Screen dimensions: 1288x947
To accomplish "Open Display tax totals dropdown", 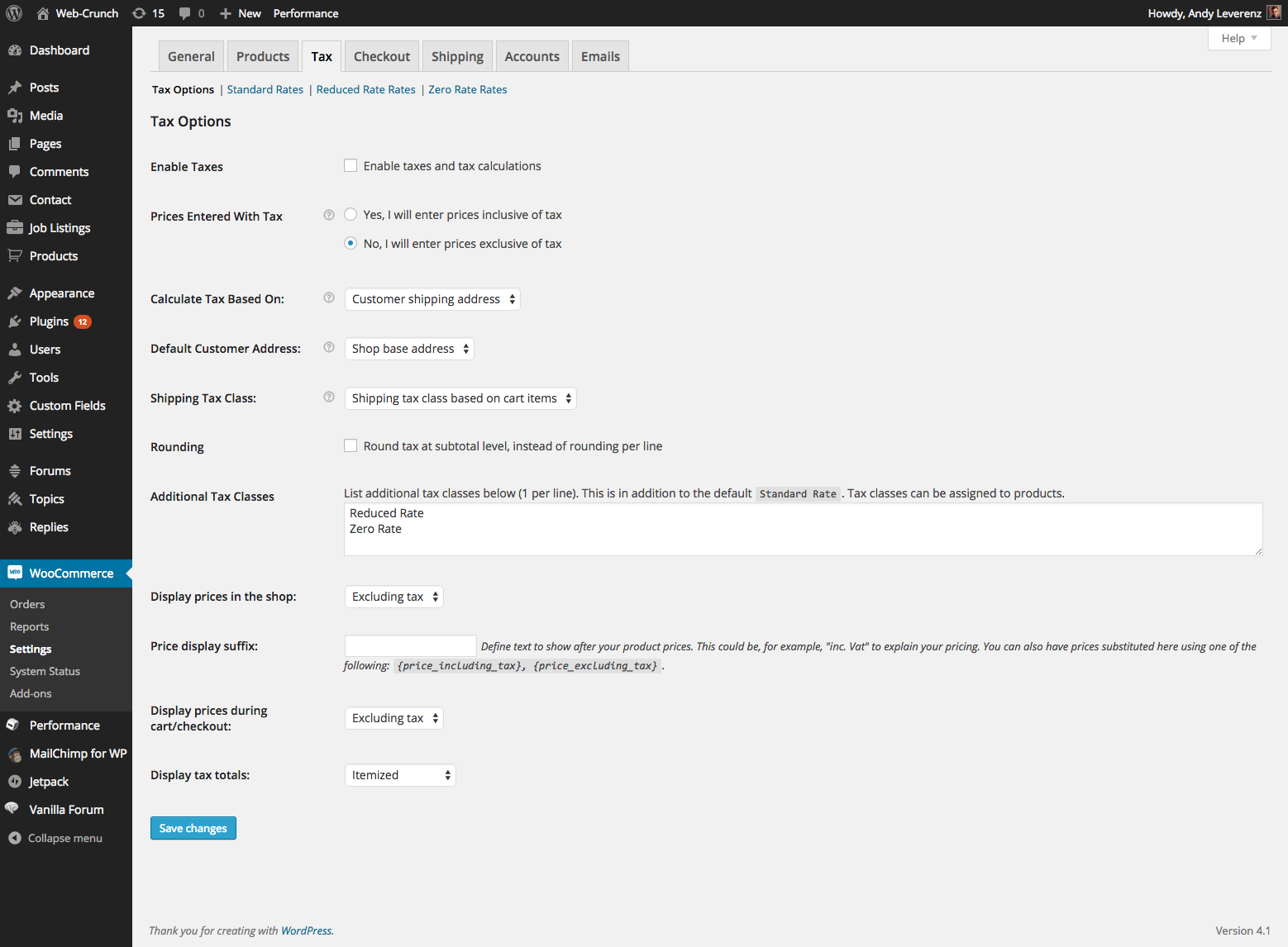I will (x=400, y=775).
